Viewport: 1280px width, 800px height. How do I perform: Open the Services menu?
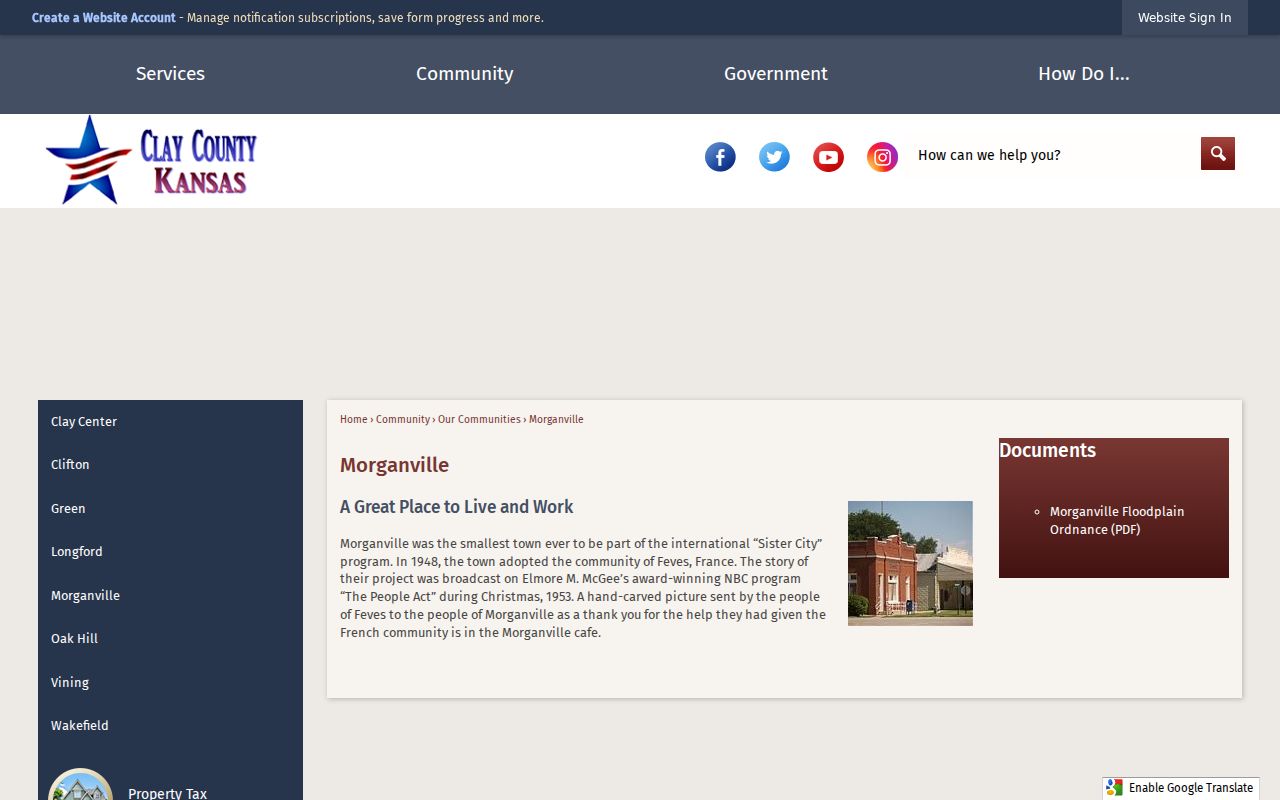pyautogui.click(x=170, y=74)
